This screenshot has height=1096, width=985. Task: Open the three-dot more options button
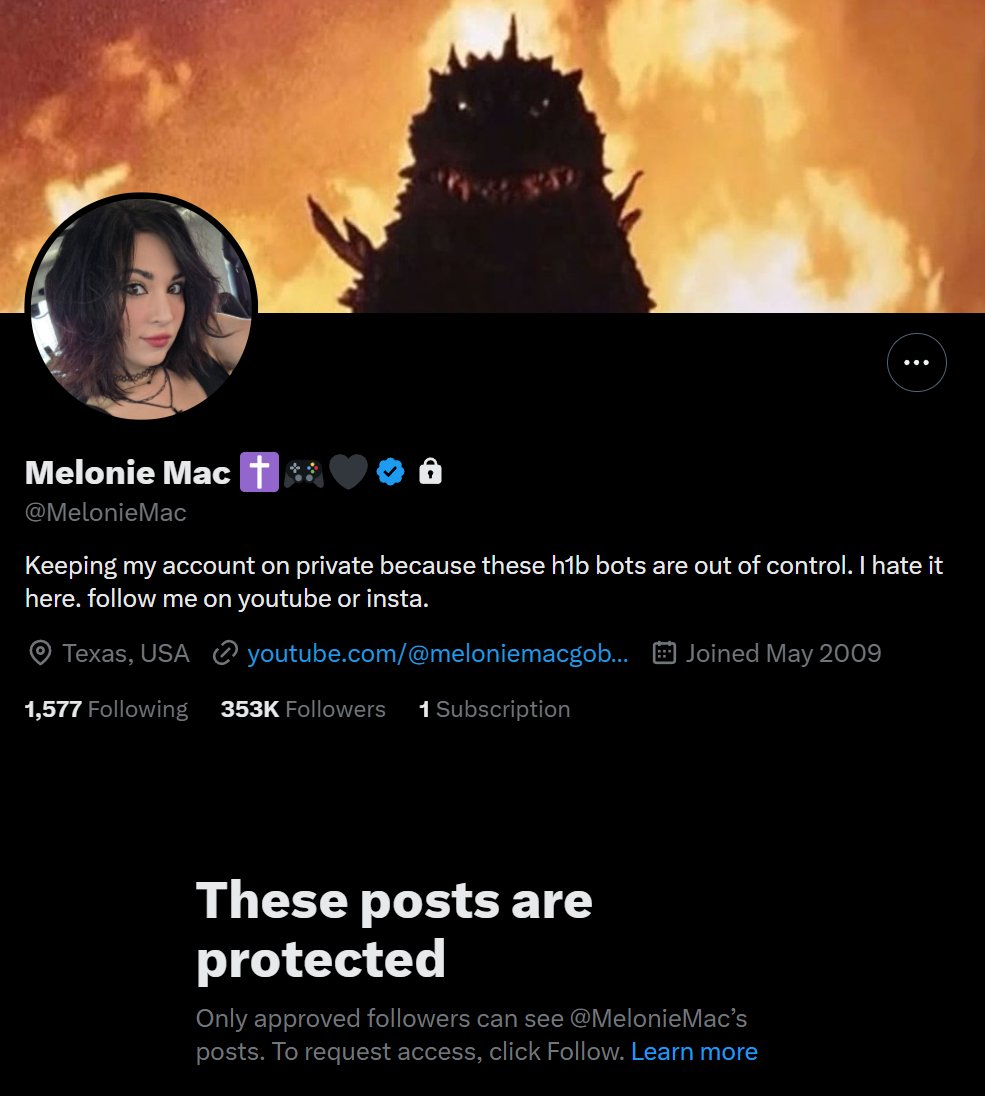pyautogui.click(x=916, y=362)
